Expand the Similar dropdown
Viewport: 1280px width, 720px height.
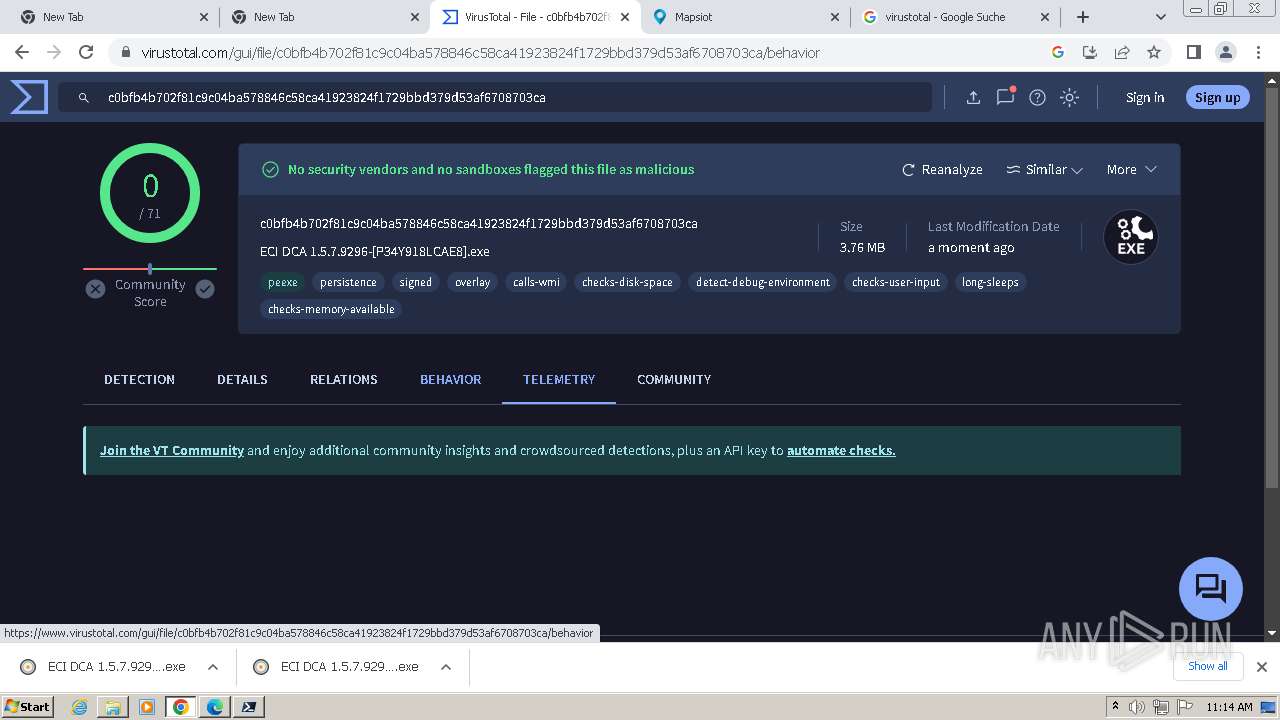coord(1044,169)
